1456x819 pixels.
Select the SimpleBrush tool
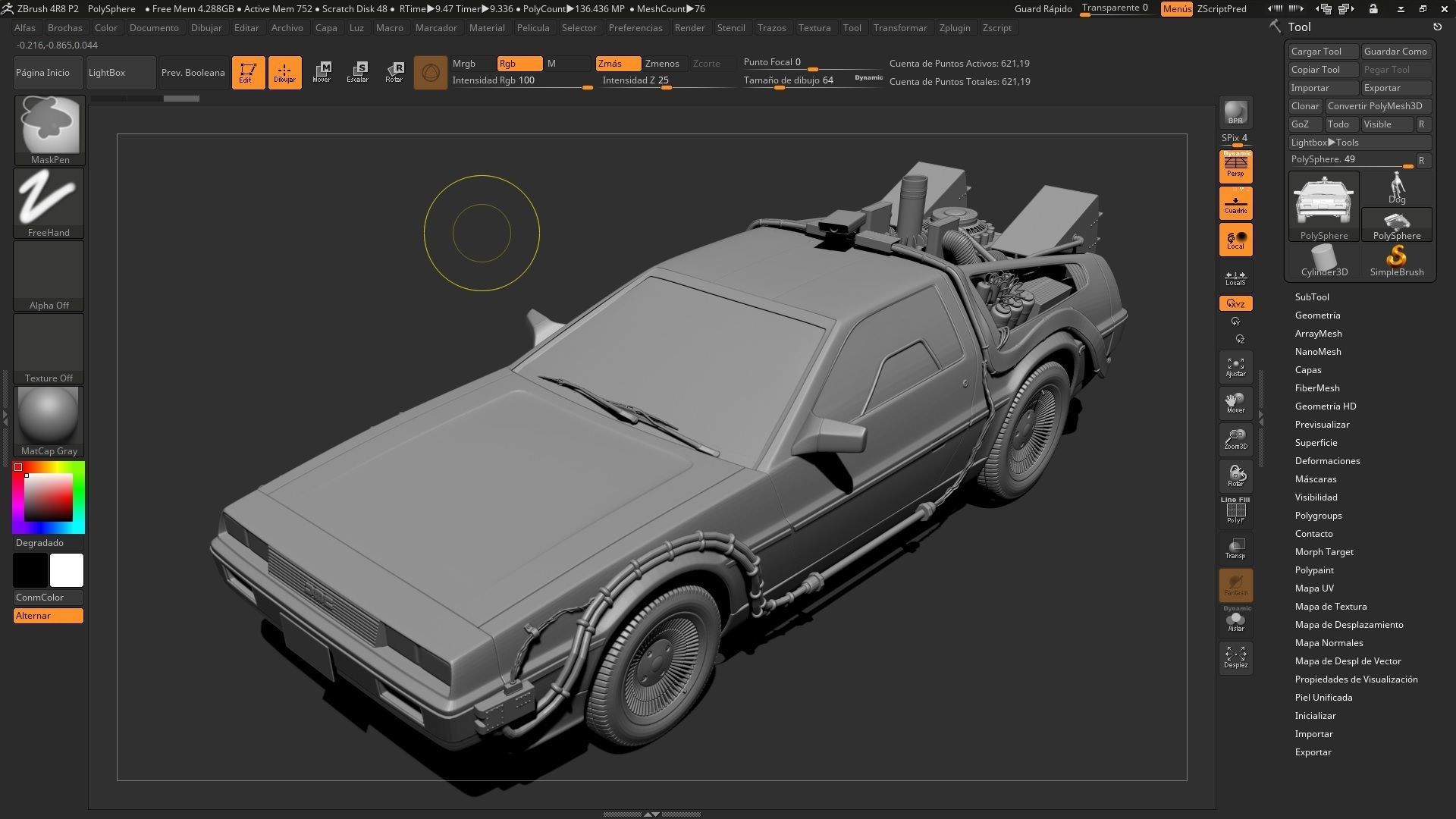[1397, 261]
